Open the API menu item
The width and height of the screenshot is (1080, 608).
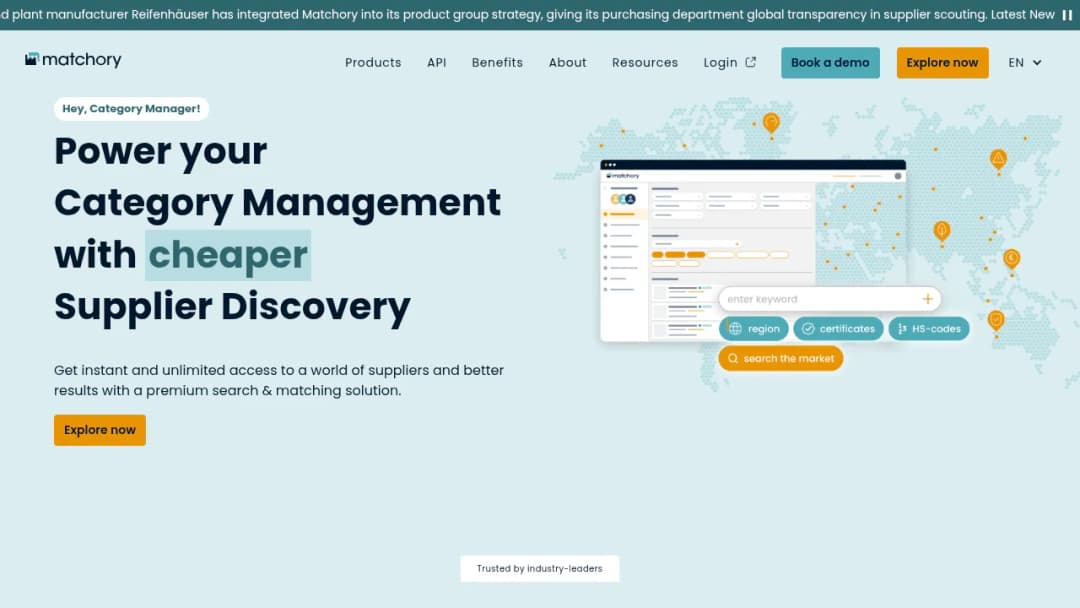(436, 63)
